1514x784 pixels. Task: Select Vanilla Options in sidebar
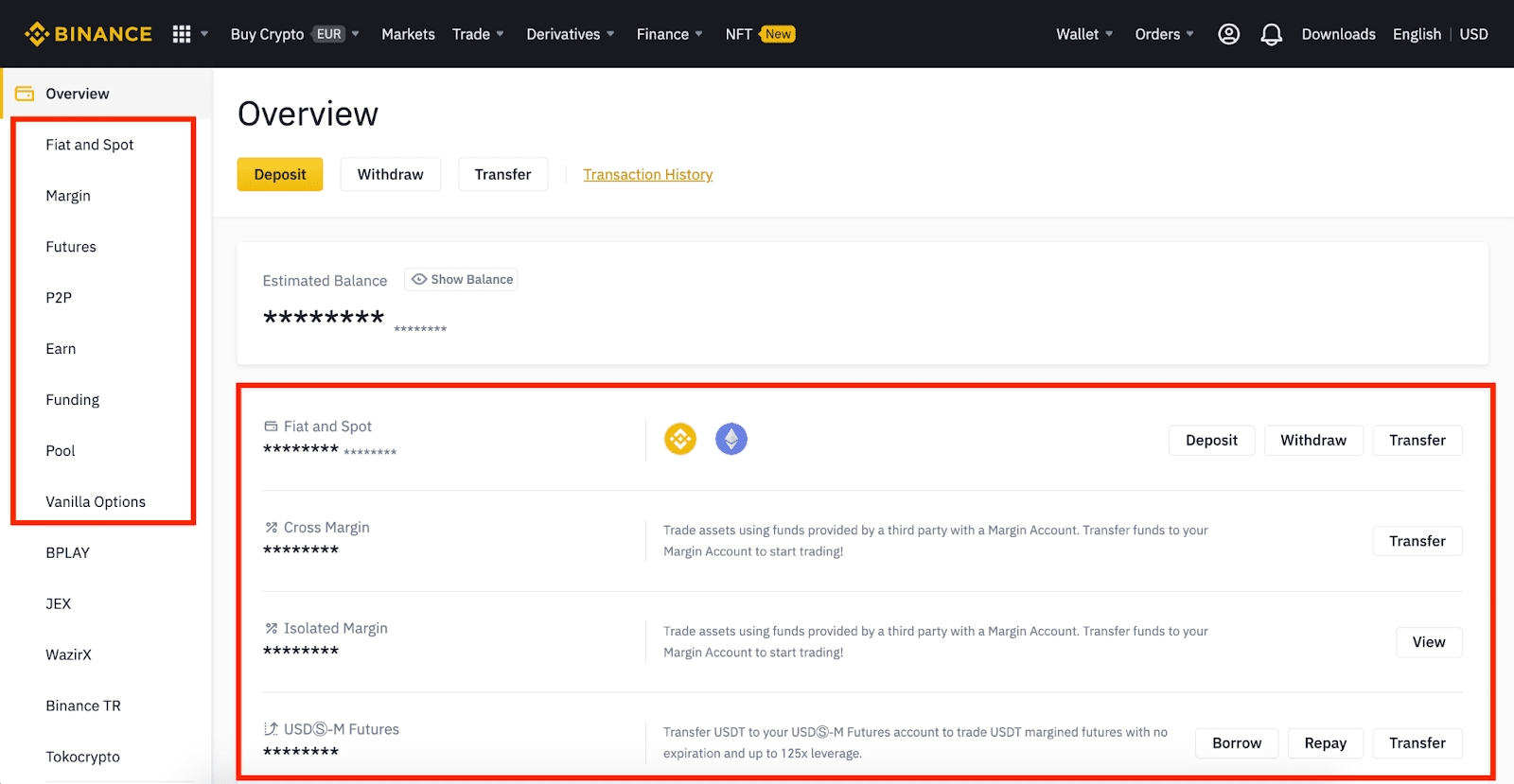click(96, 502)
